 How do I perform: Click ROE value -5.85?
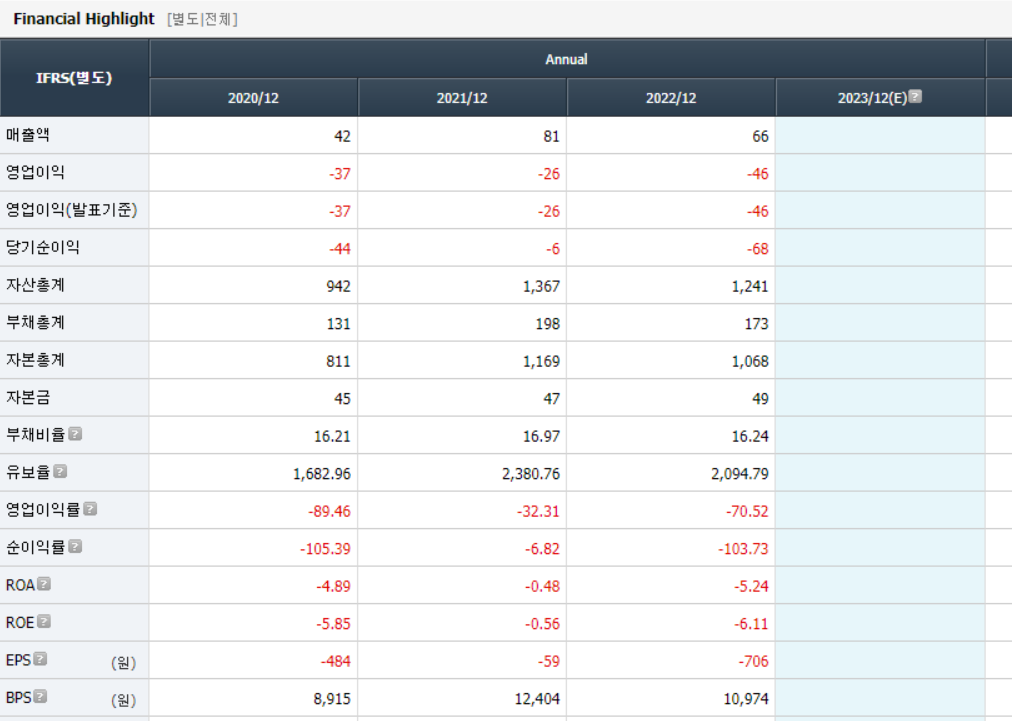point(333,623)
